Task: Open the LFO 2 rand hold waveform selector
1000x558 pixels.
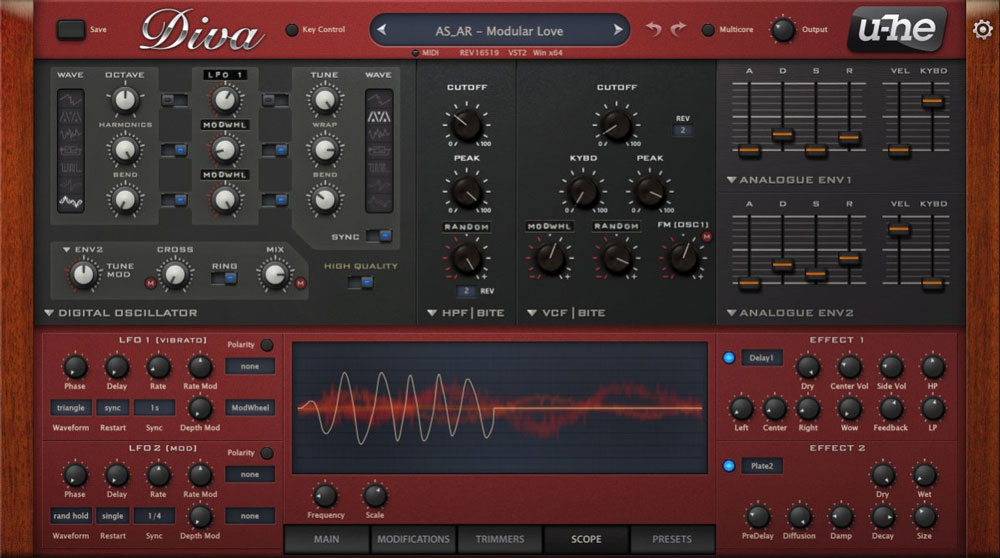Action: point(71,516)
